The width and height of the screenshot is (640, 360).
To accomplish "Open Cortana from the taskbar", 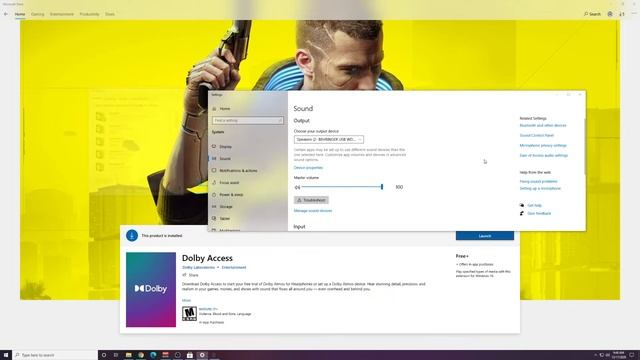I will coord(104,355).
